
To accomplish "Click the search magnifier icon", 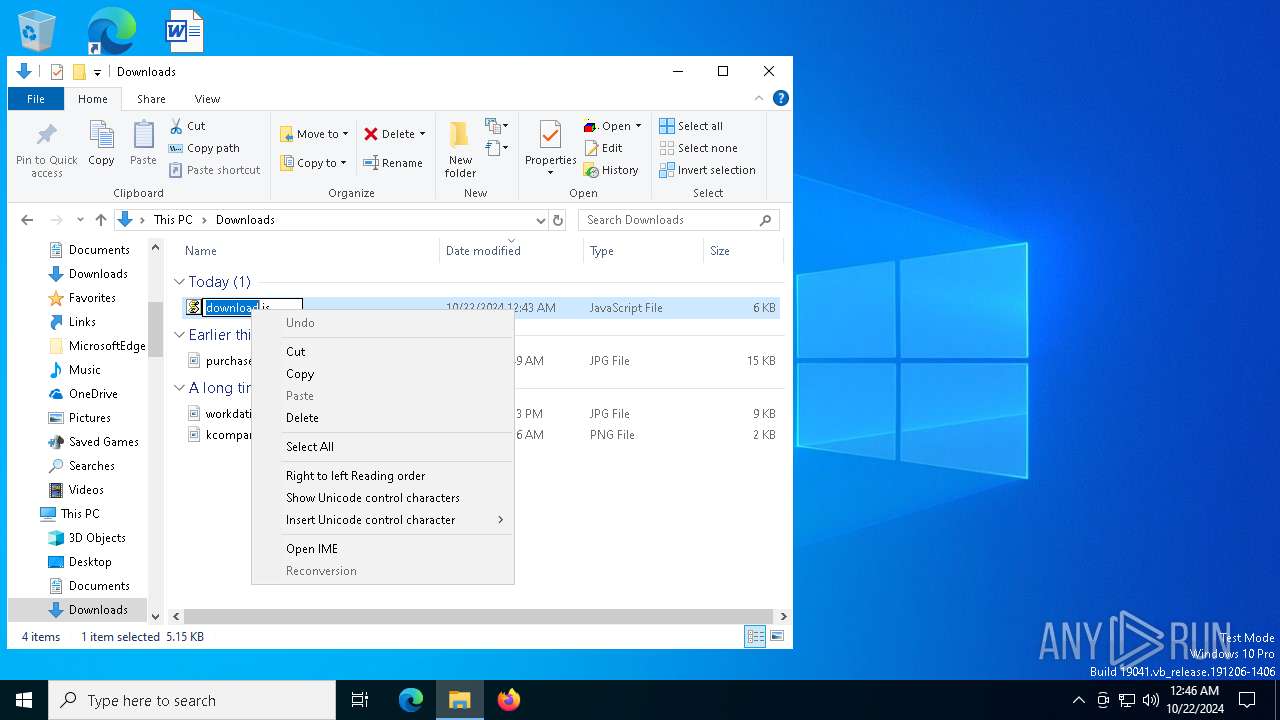I will click(766, 220).
